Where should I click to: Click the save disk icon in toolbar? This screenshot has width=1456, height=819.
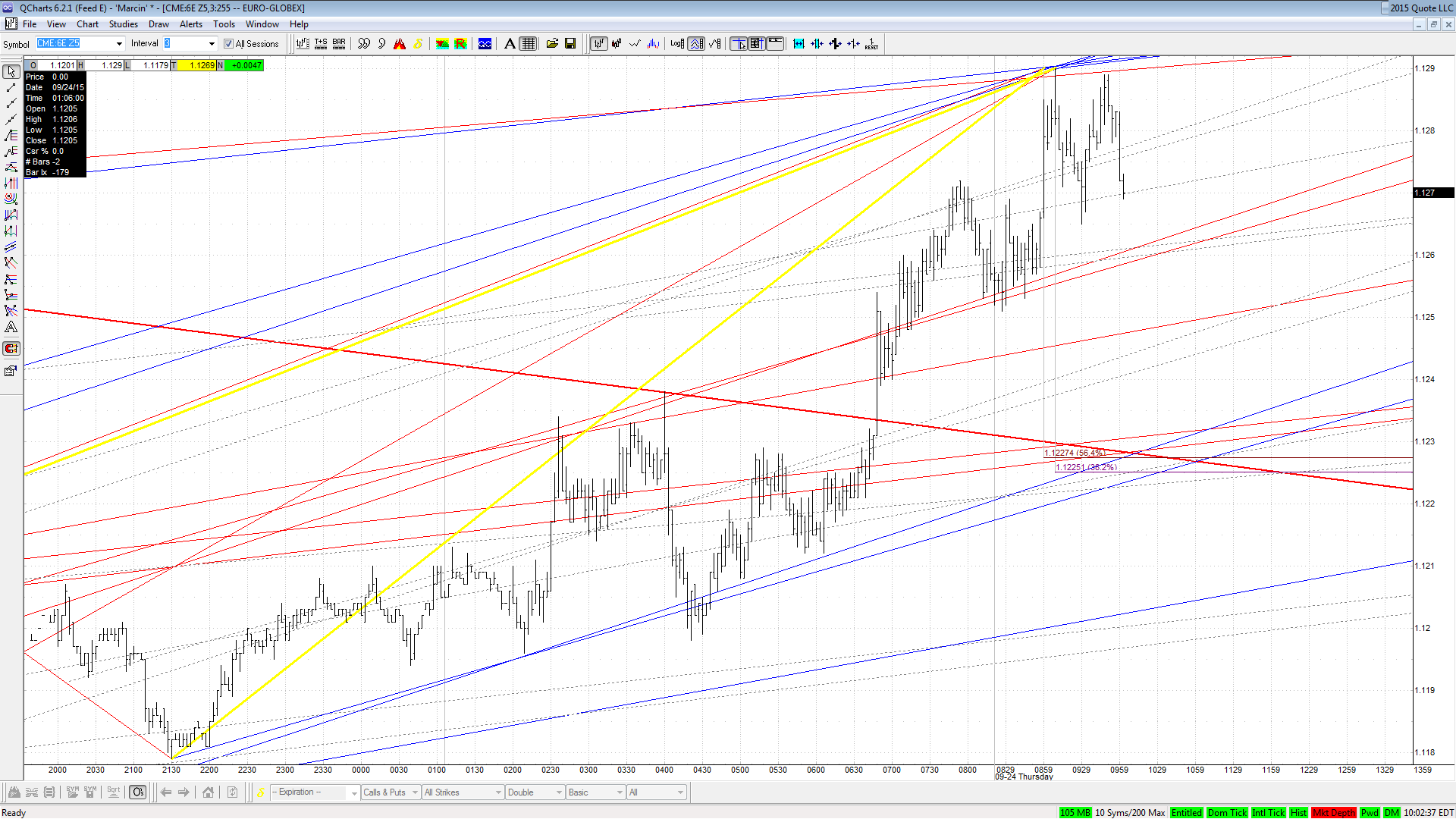coord(570,44)
